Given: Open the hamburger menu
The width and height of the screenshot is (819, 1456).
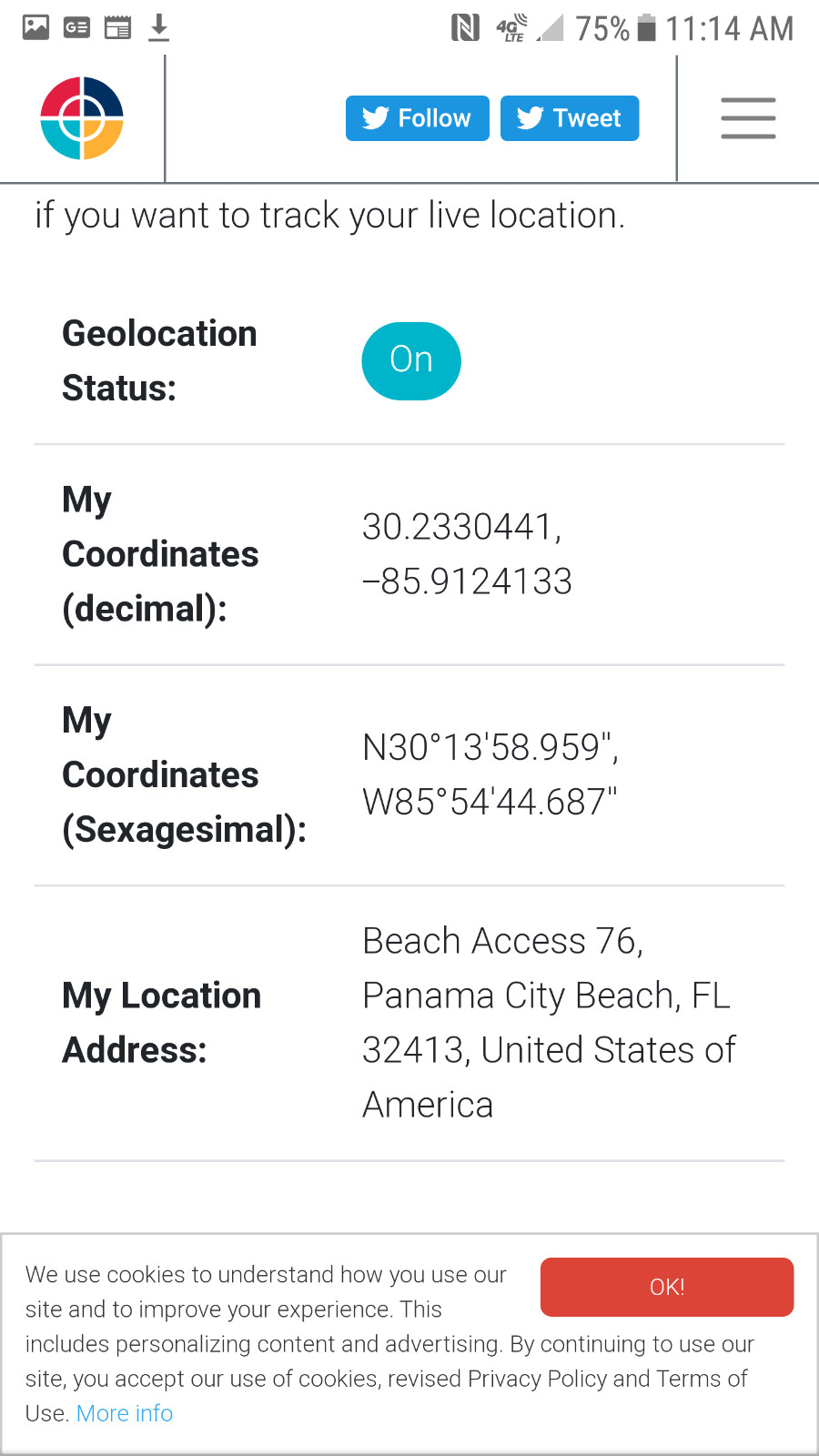Looking at the screenshot, I should [x=748, y=118].
